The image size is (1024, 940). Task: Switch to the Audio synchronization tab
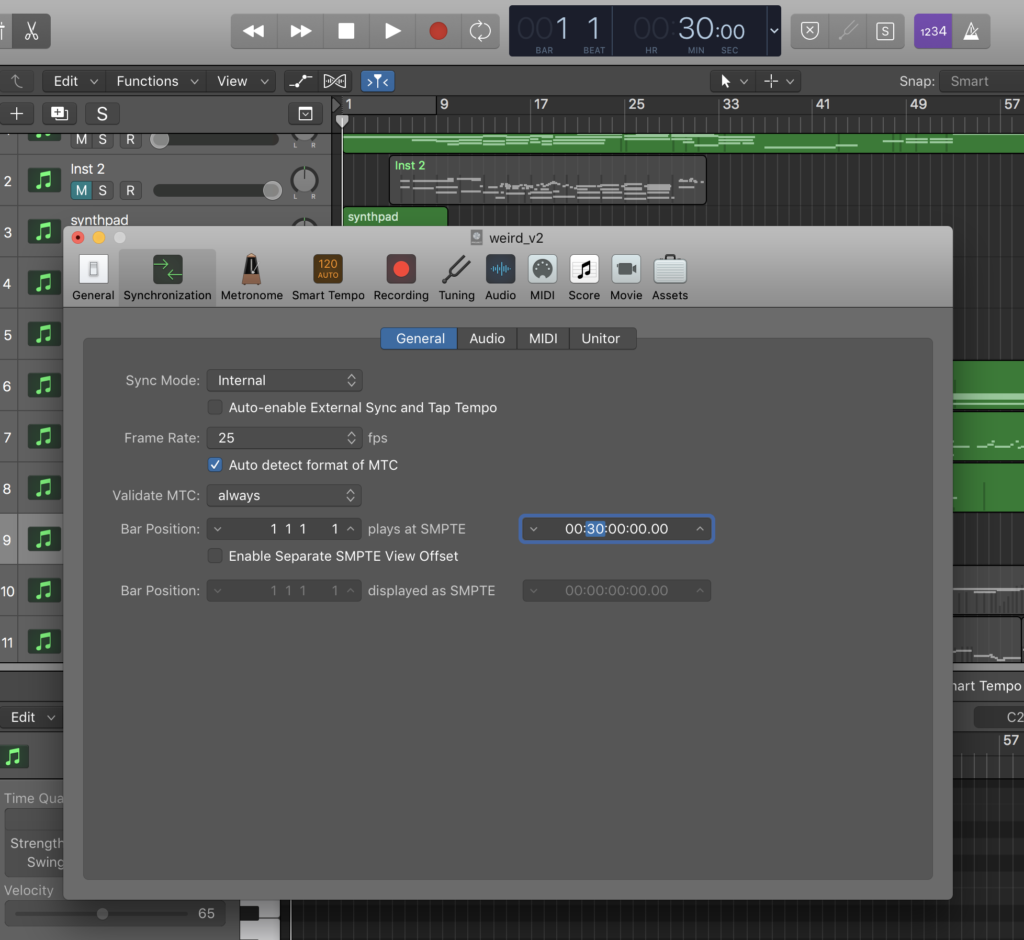(x=487, y=338)
